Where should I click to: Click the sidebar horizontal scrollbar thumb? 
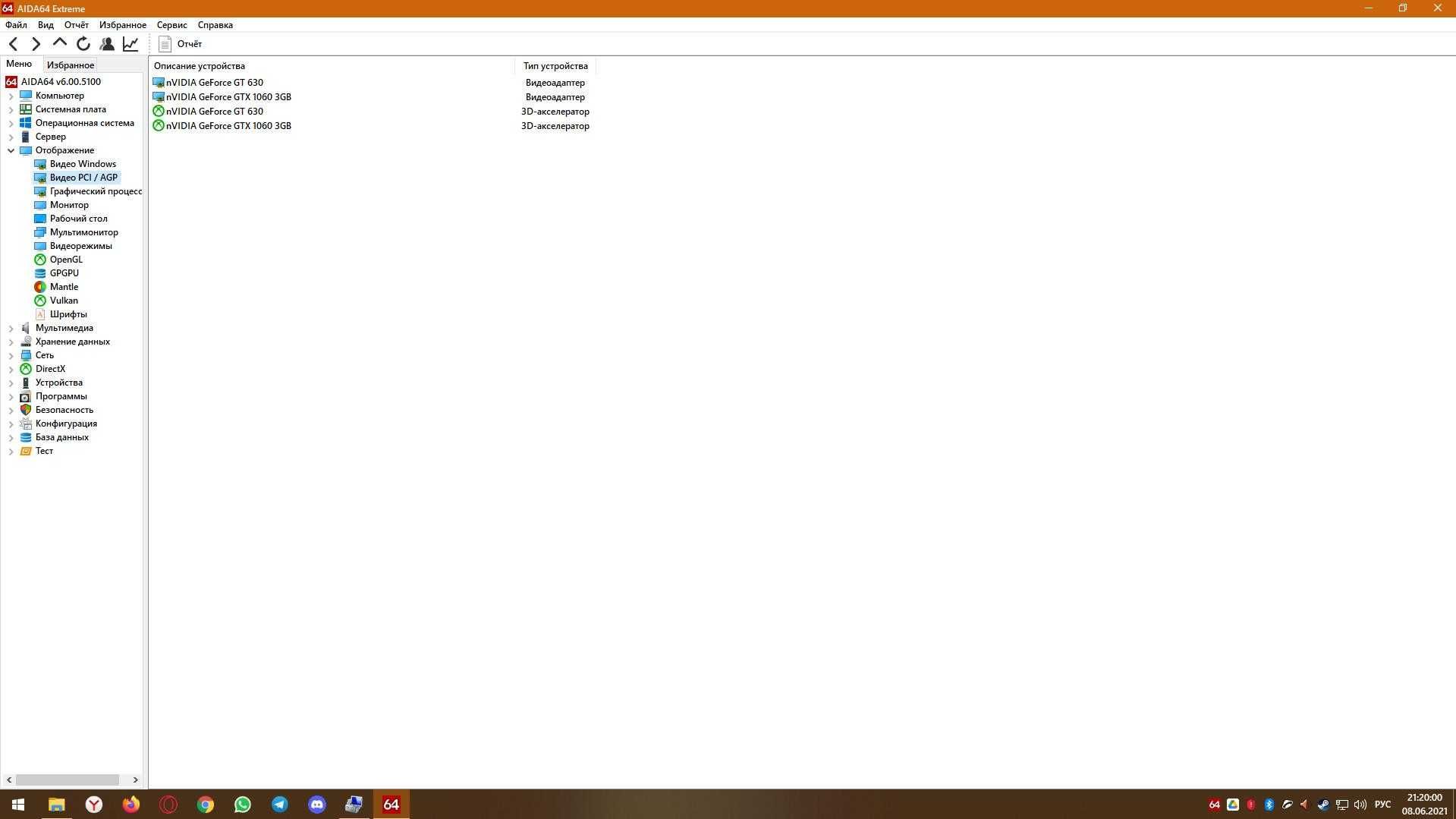pos(68,780)
